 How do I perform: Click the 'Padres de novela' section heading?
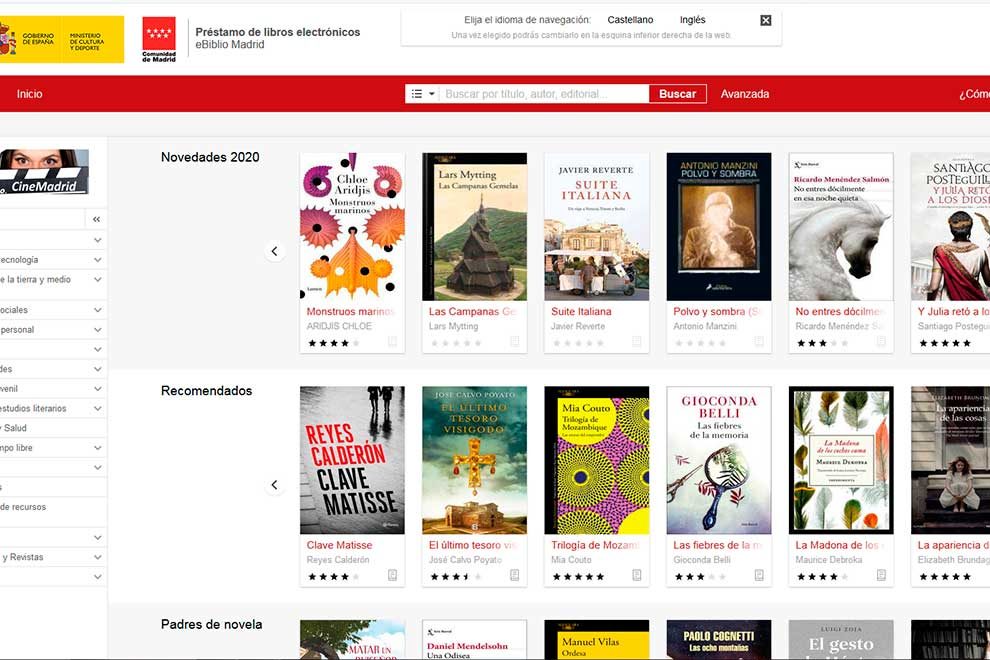(212, 625)
